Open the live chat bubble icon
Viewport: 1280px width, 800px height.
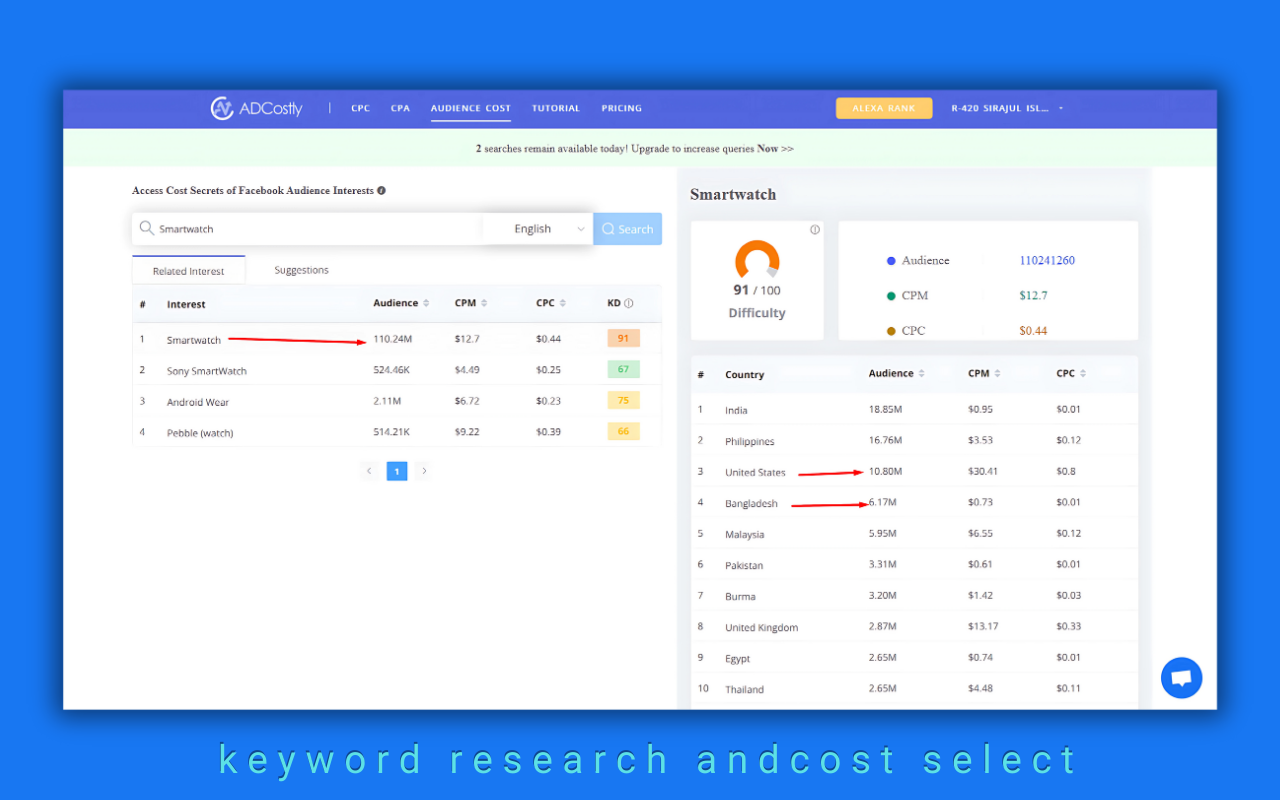tap(1181, 678)
